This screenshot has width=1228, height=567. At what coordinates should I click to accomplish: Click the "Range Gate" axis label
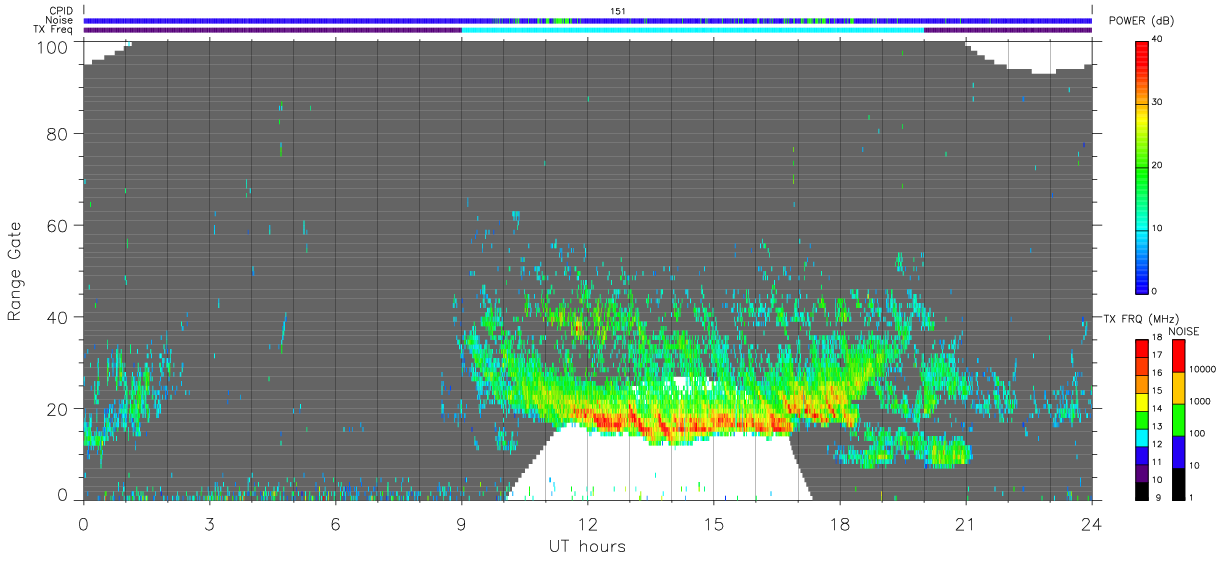click(x=15, y=272)
